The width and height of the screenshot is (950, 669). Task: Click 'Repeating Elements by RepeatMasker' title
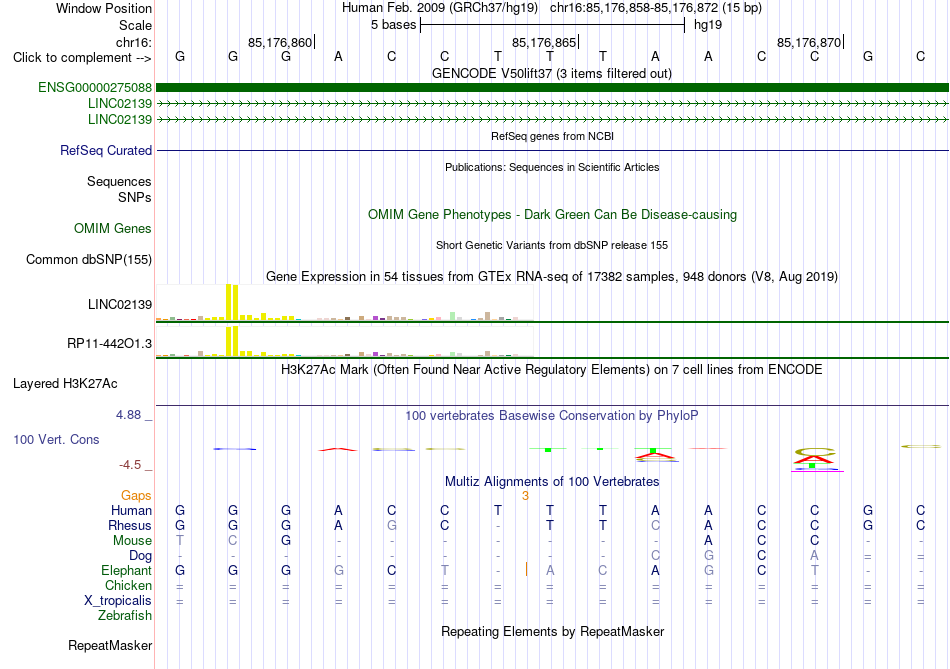pyautogui.click(x=552, y=631)
